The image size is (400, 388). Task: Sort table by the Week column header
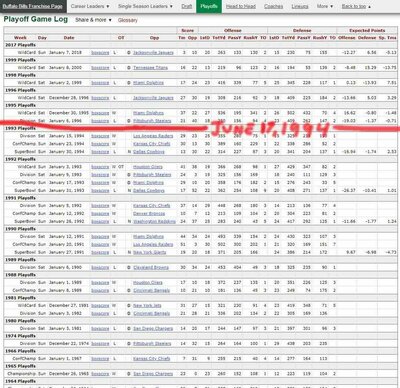coord(20,38)
